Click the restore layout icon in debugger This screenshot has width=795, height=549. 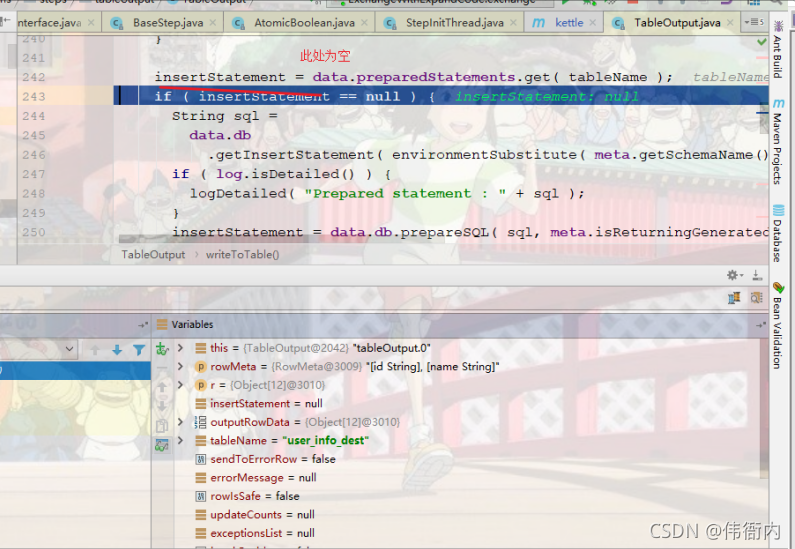[734, 298]
